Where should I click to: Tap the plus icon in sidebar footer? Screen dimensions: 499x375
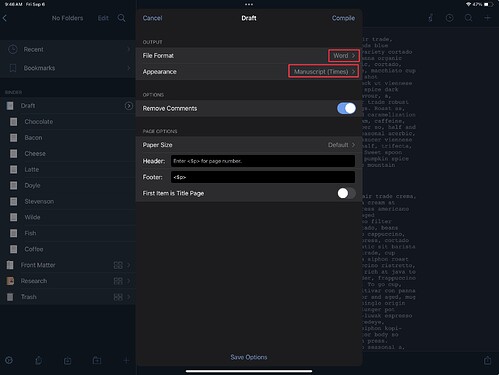coord(126,360)
